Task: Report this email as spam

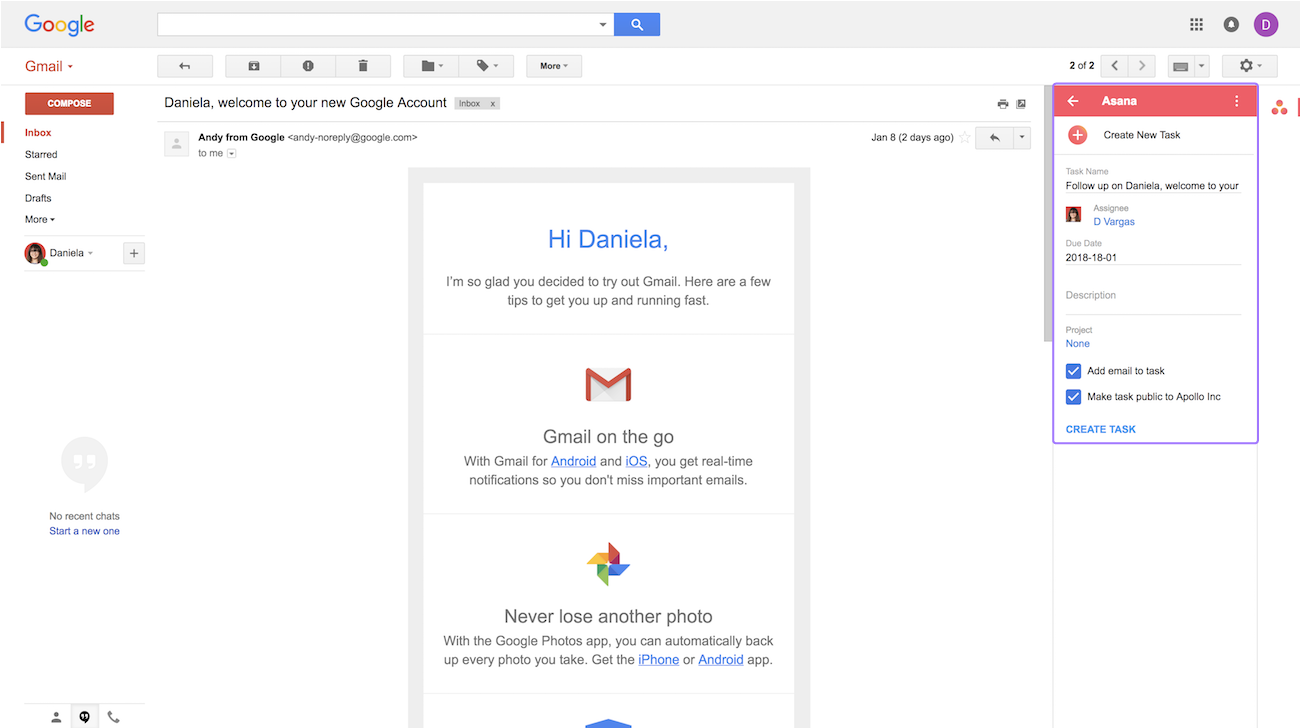Action: click(x=308, y=66)
